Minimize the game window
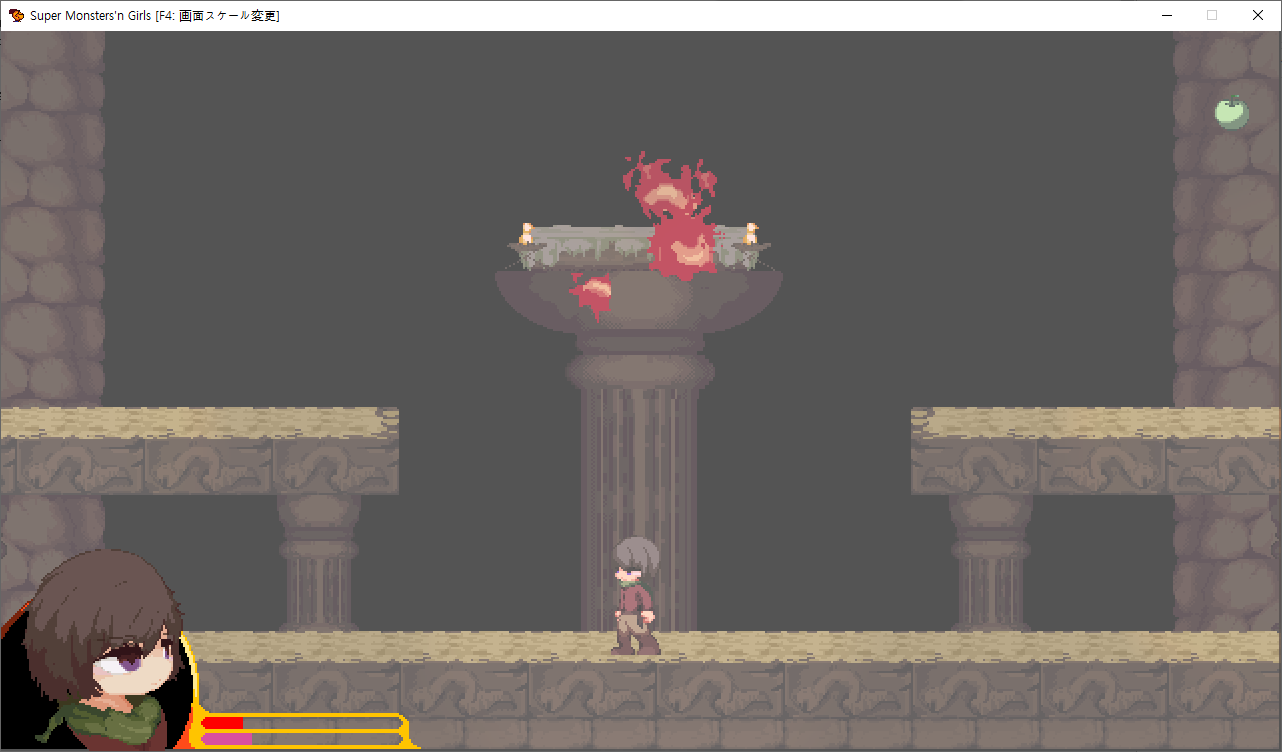The height and width of the screenshot is (752, 1282). coord(1166,15)
